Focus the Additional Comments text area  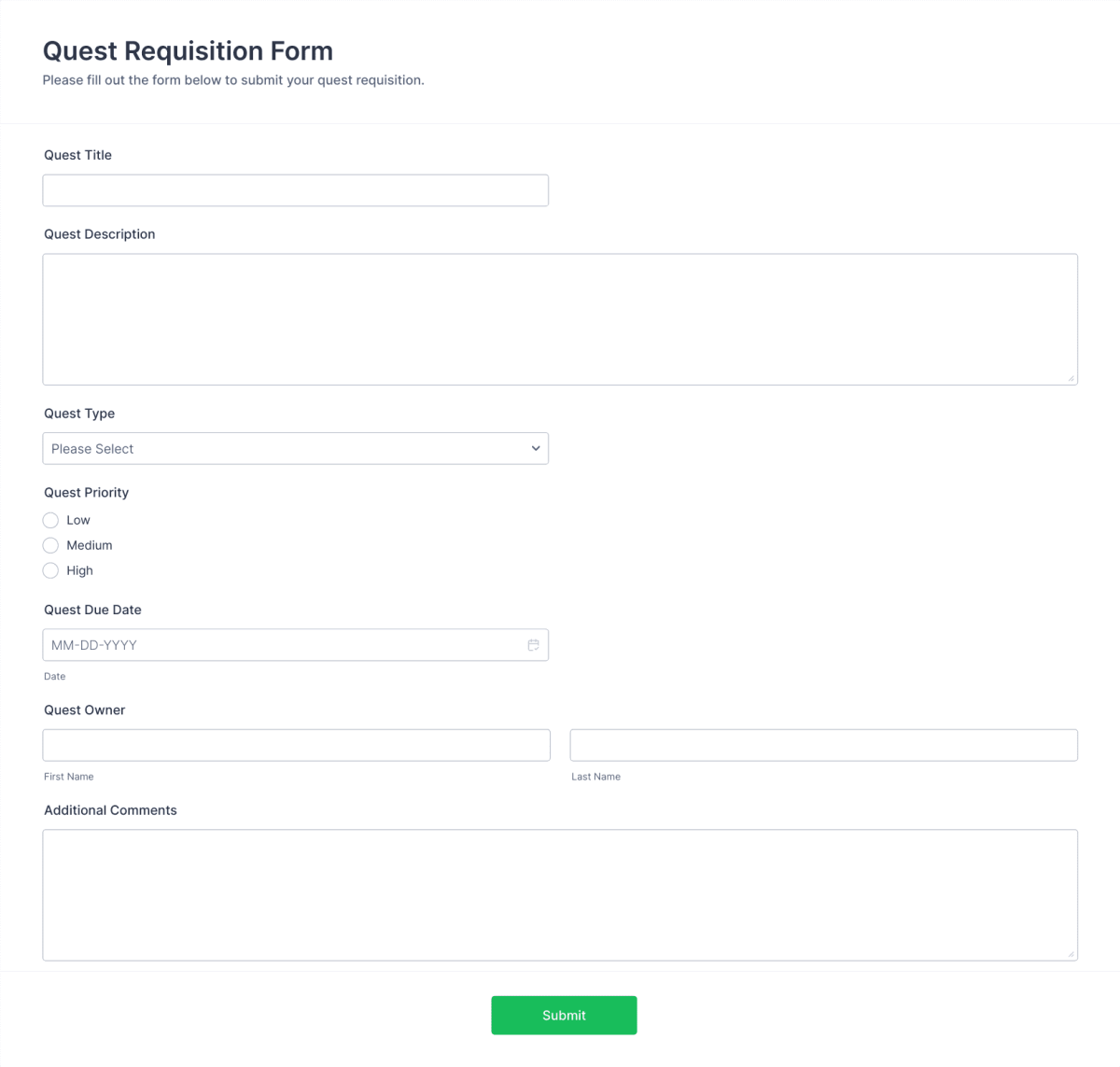560,893
